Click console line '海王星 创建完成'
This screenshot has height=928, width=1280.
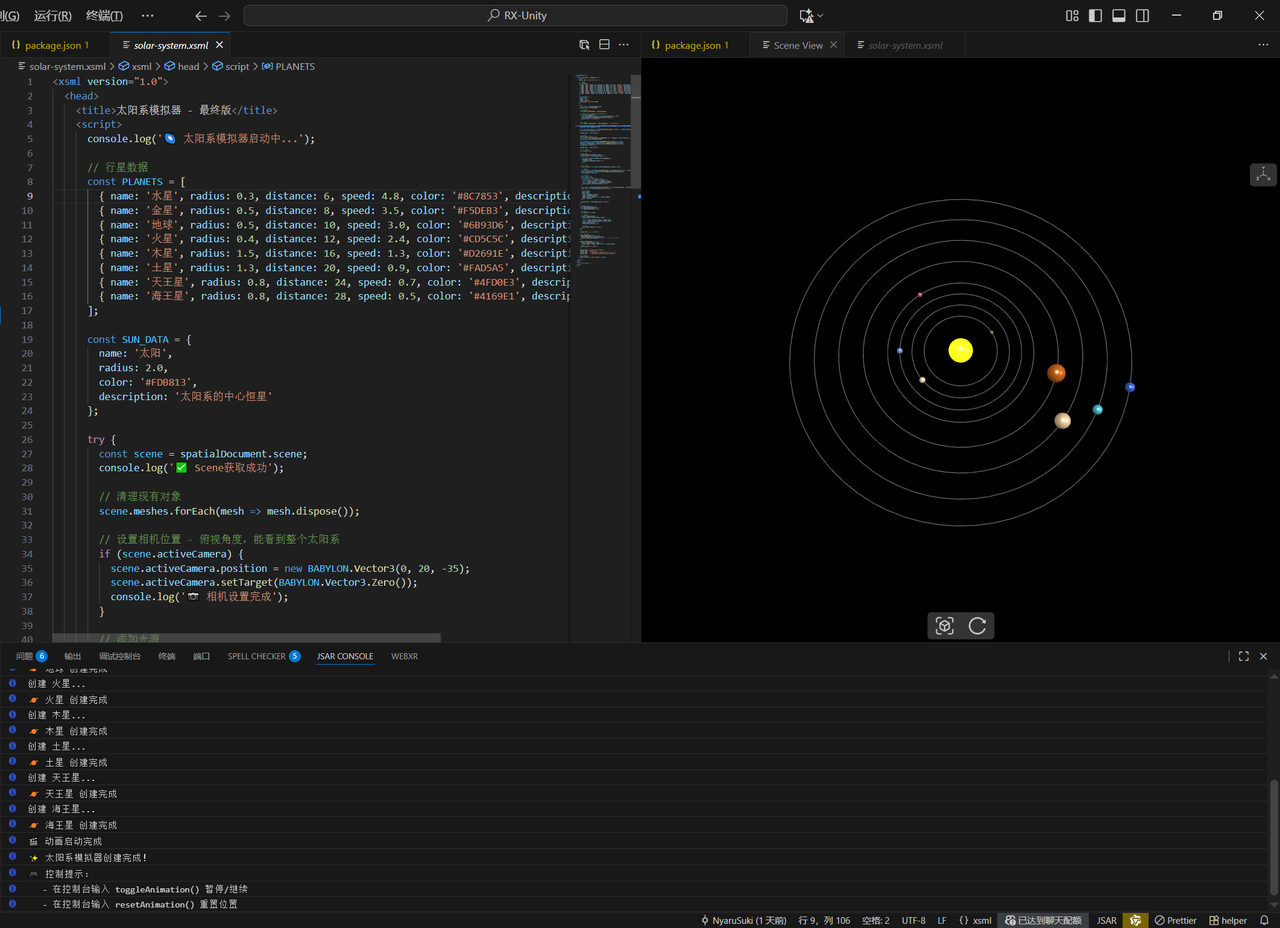pyautogui.click(x=81, y=825)
